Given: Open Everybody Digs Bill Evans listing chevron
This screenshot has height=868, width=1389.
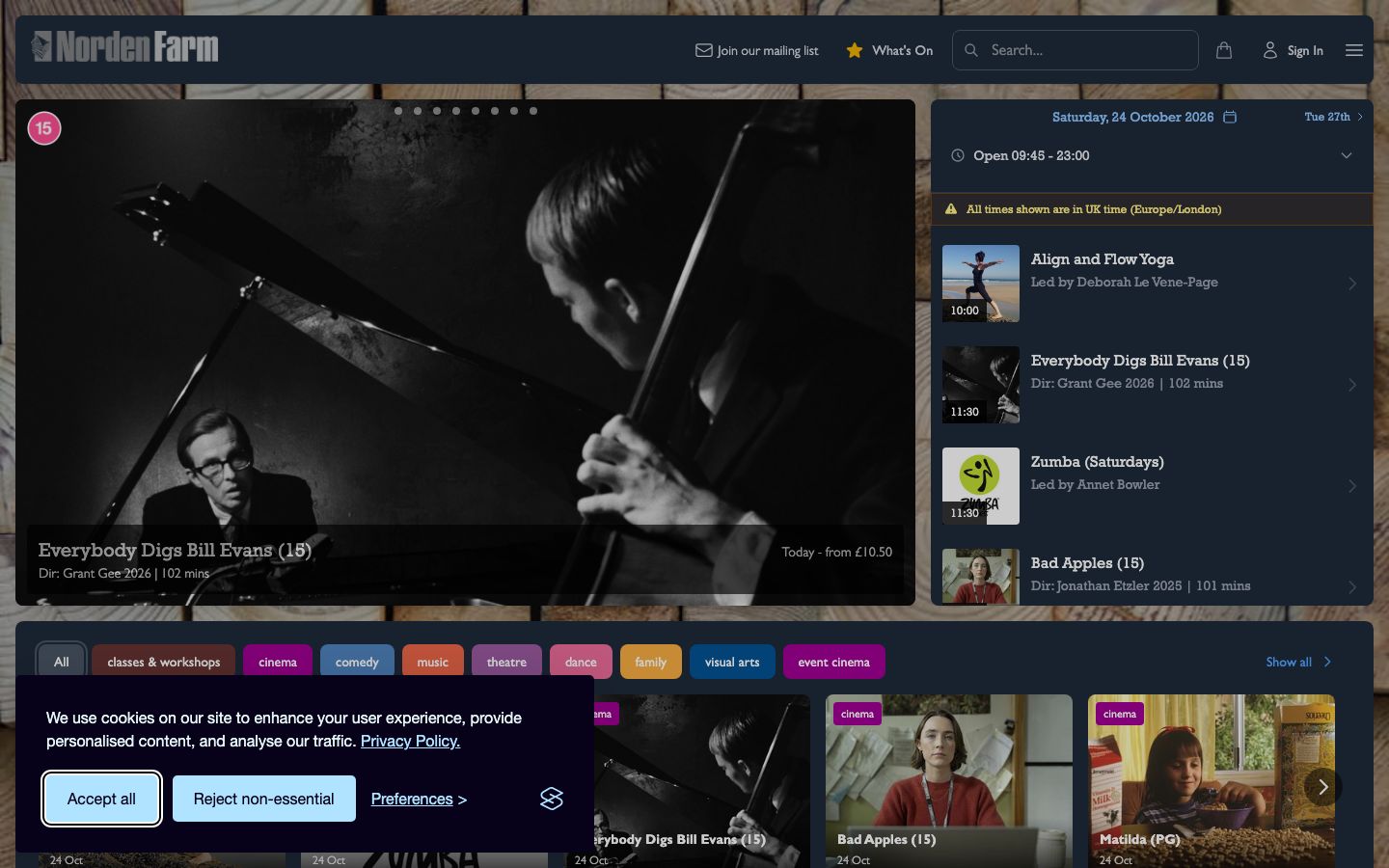Looking at the screenshot, I should tap(1352, 385).
